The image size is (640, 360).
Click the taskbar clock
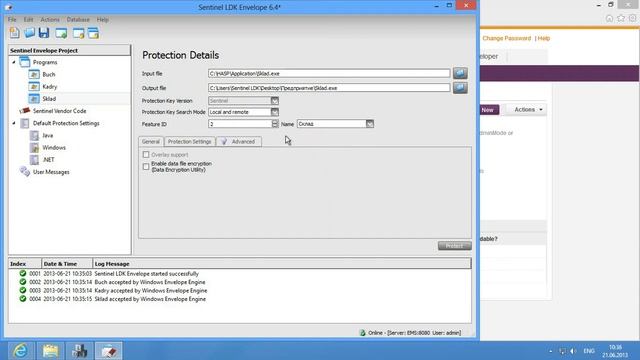pyautogui.click(x=615, y=351)
